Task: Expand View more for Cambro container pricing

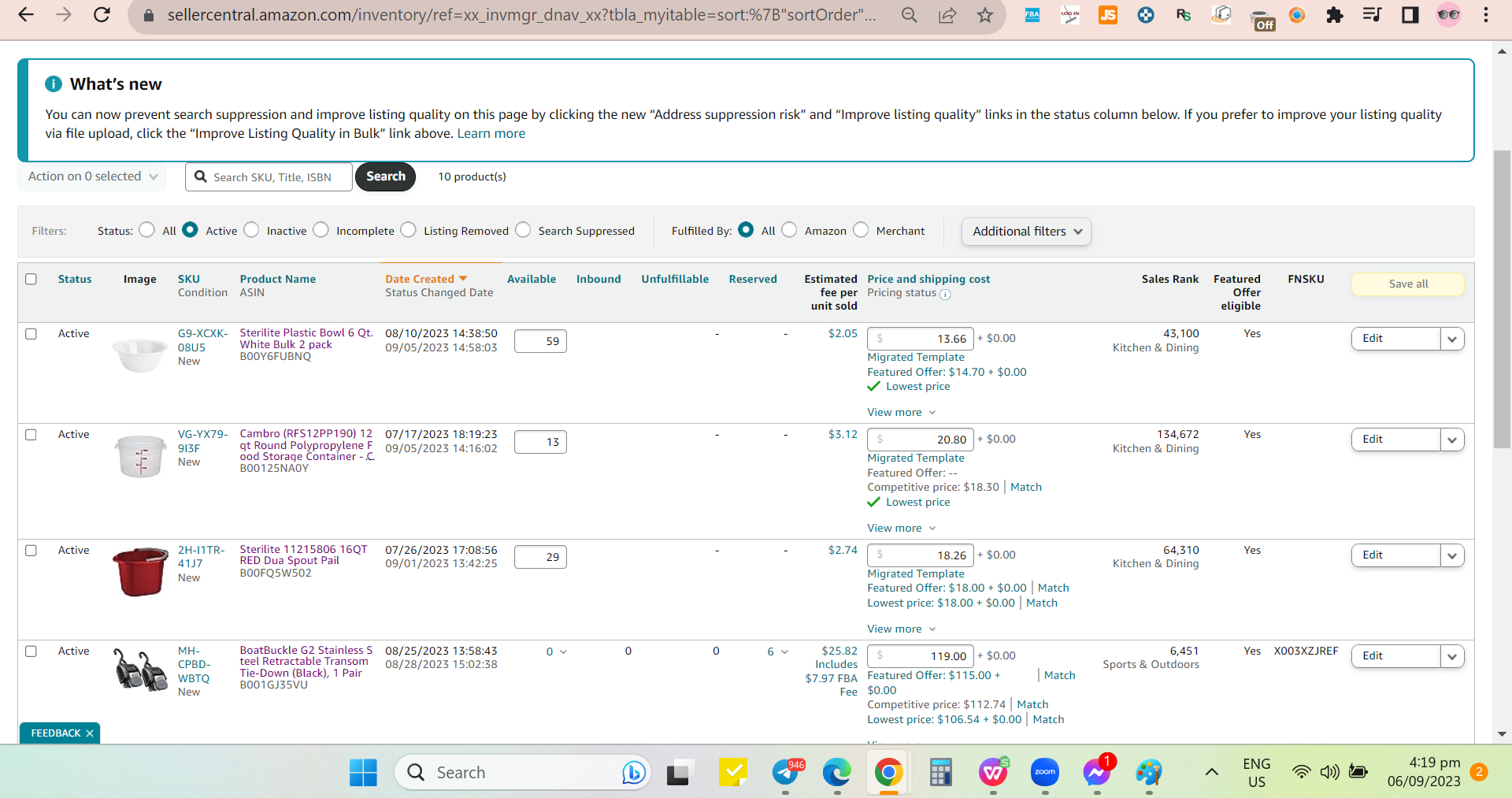Action: click(902, 528)
